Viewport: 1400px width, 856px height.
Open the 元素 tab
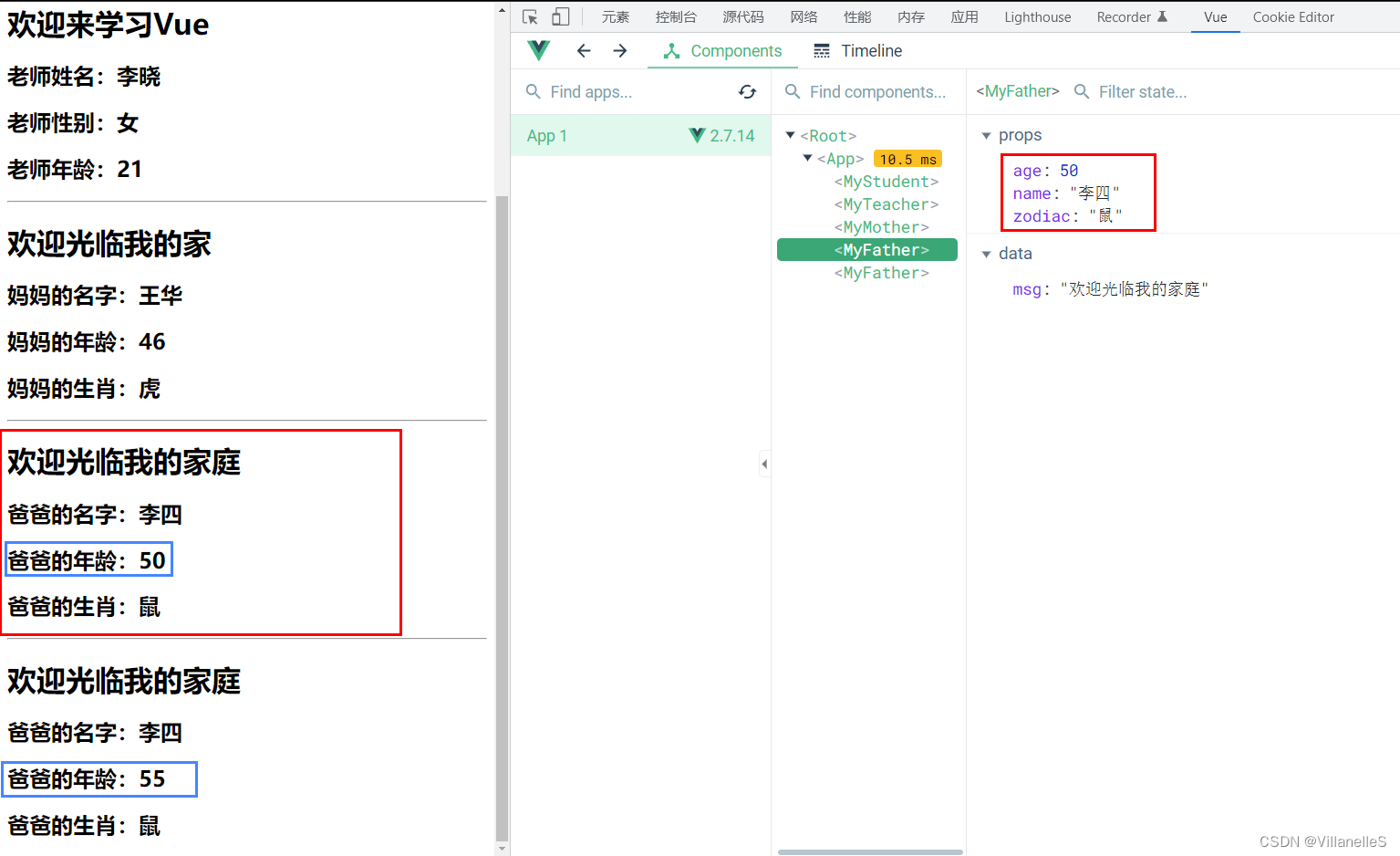tap(616, 16)
